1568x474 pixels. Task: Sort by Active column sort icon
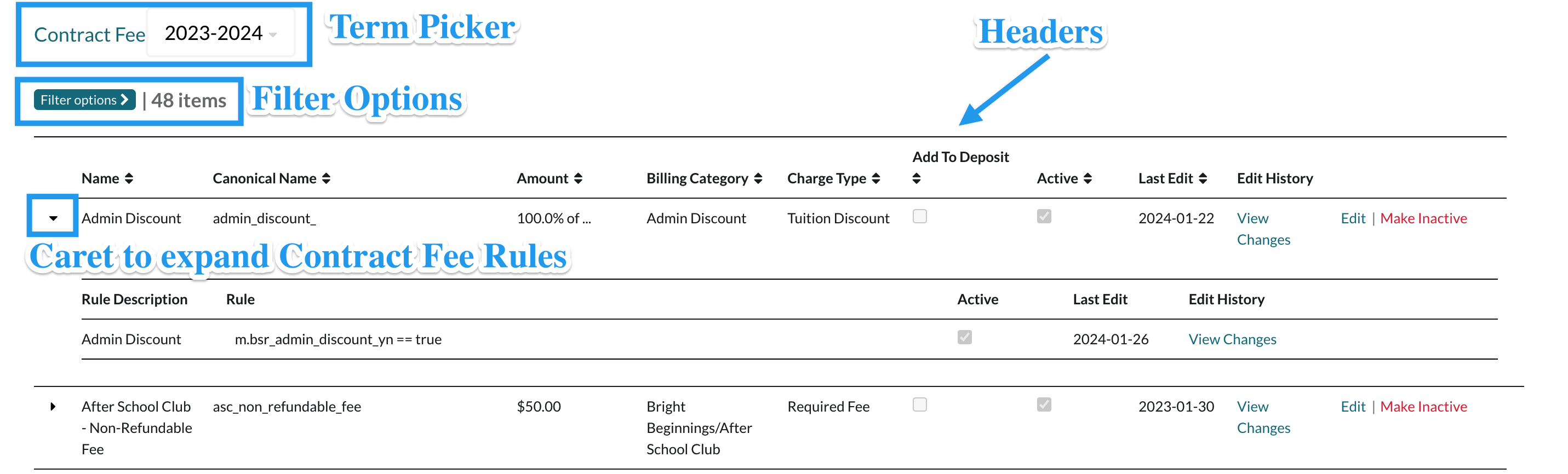(x=1088, y=178)
